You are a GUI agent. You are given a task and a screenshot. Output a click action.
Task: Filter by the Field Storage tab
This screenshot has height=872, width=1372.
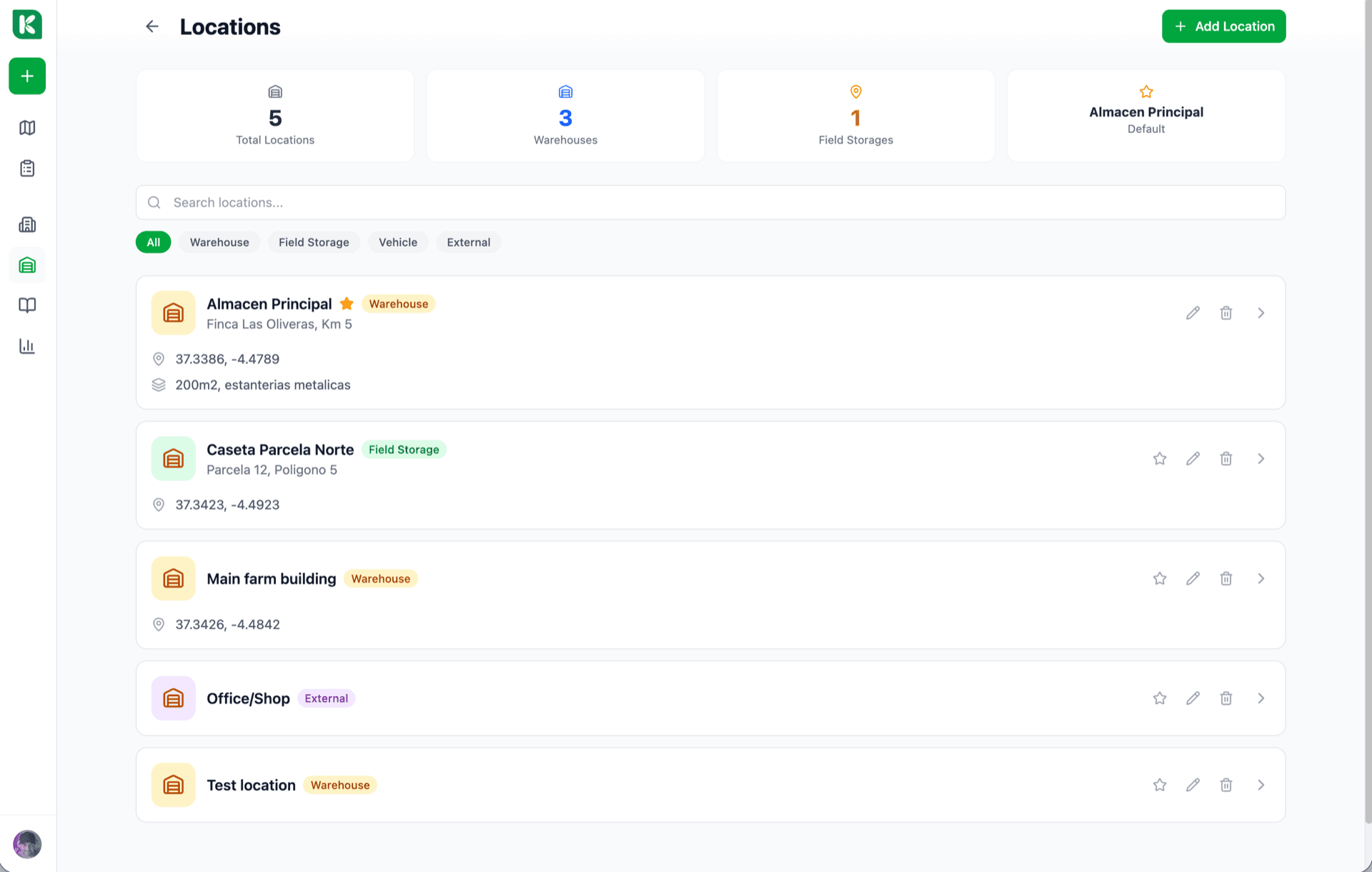pyautogui.click(x=314, y=242)
